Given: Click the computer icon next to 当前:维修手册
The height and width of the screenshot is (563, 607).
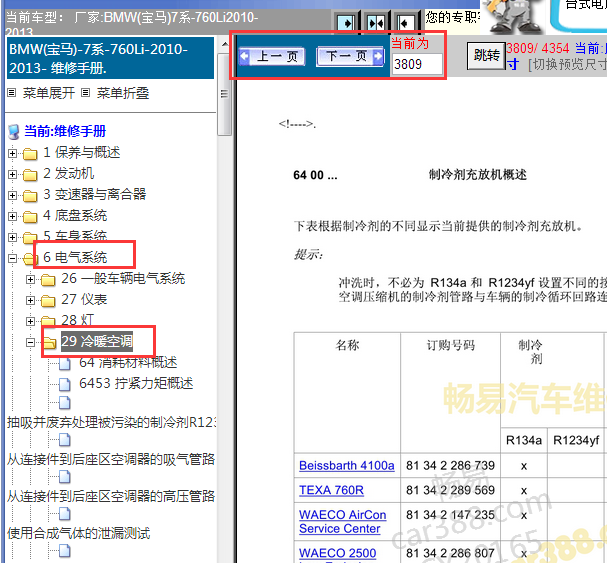Looking at the screenshot, I should pos(14,132).
